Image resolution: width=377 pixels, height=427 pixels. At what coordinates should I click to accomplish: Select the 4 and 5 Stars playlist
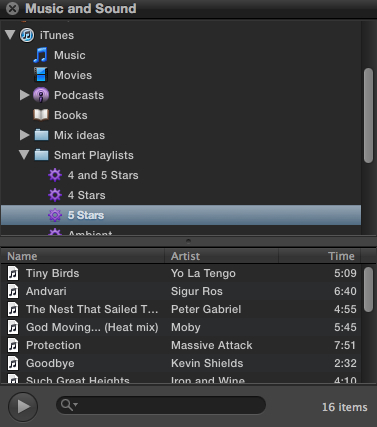click(103, 175)
